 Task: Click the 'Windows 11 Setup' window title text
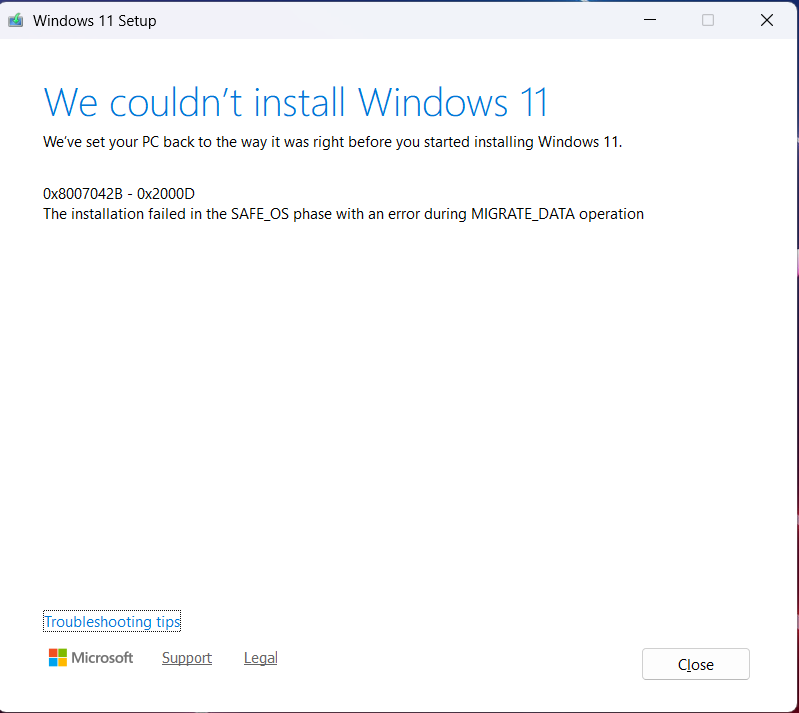[95, 21]
